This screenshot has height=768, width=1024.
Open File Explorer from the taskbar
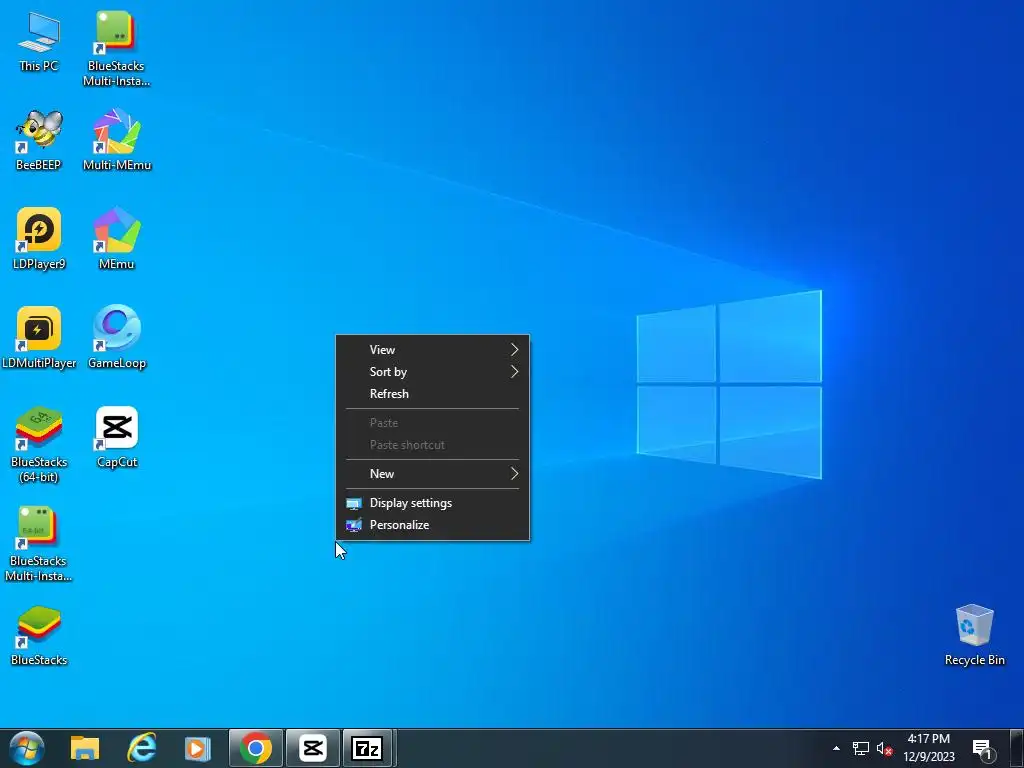click(x=85, y=748)
